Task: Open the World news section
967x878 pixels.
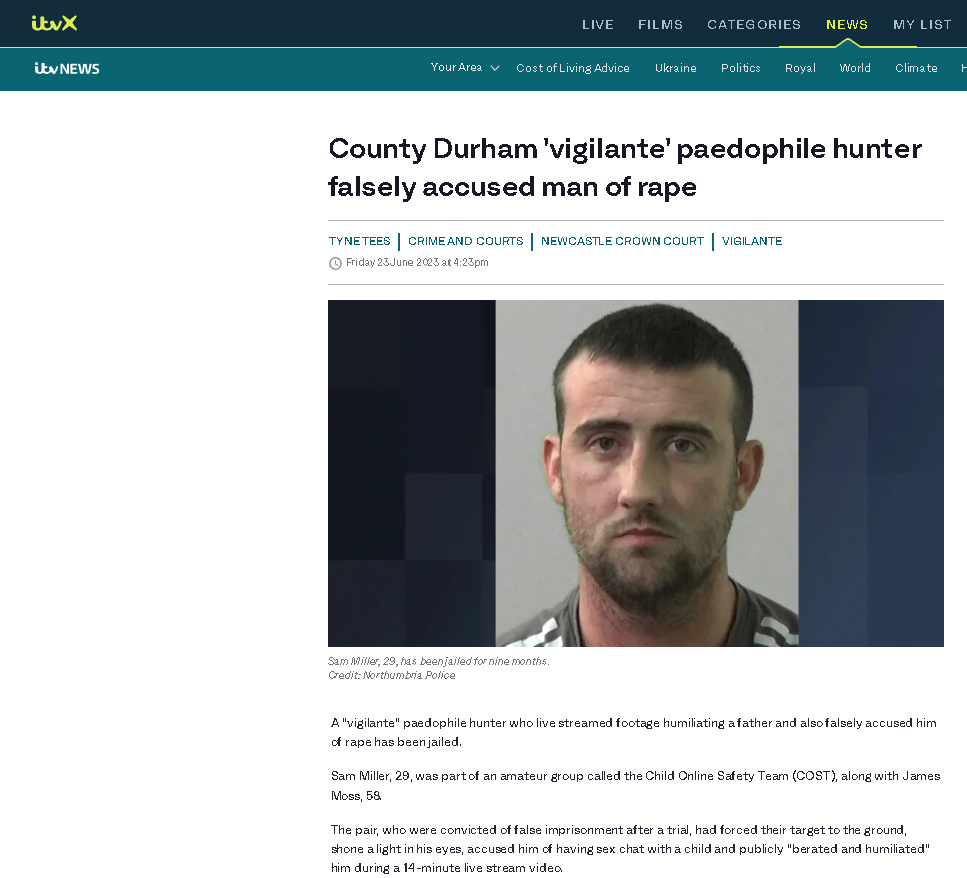Action: 855,68
